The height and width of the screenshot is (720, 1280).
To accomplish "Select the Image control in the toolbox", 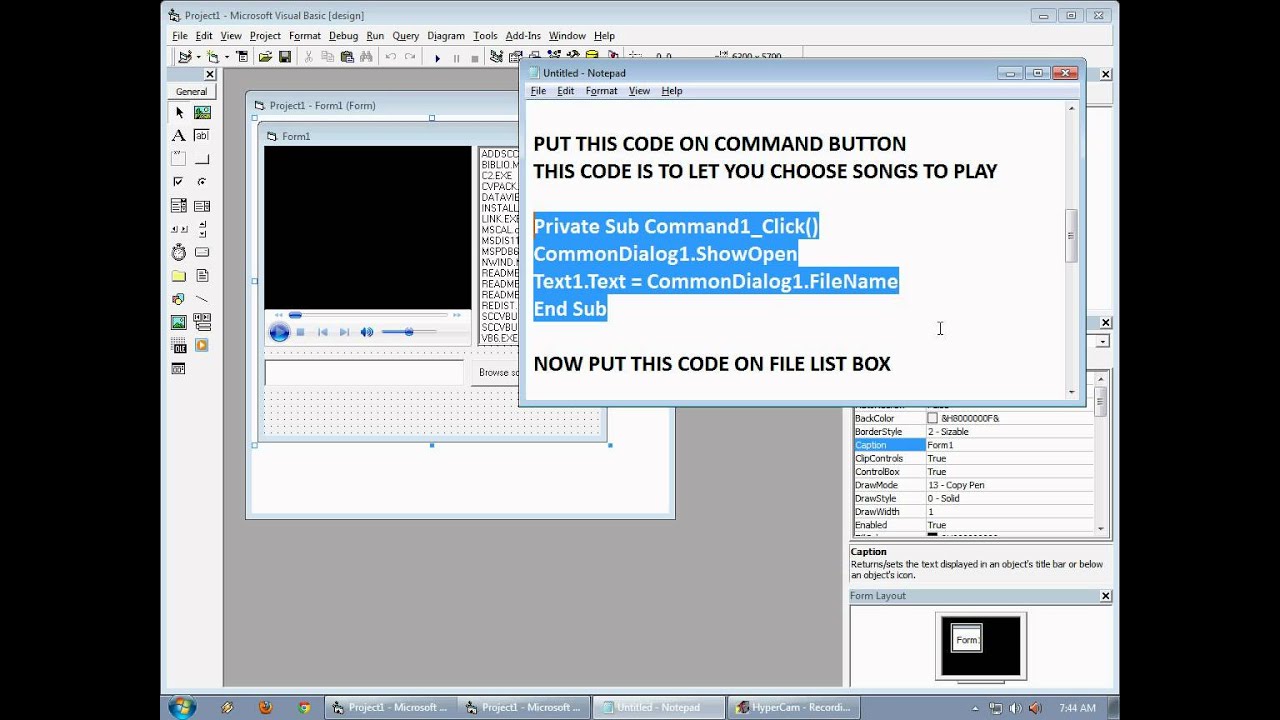I will tap(178, 322).
